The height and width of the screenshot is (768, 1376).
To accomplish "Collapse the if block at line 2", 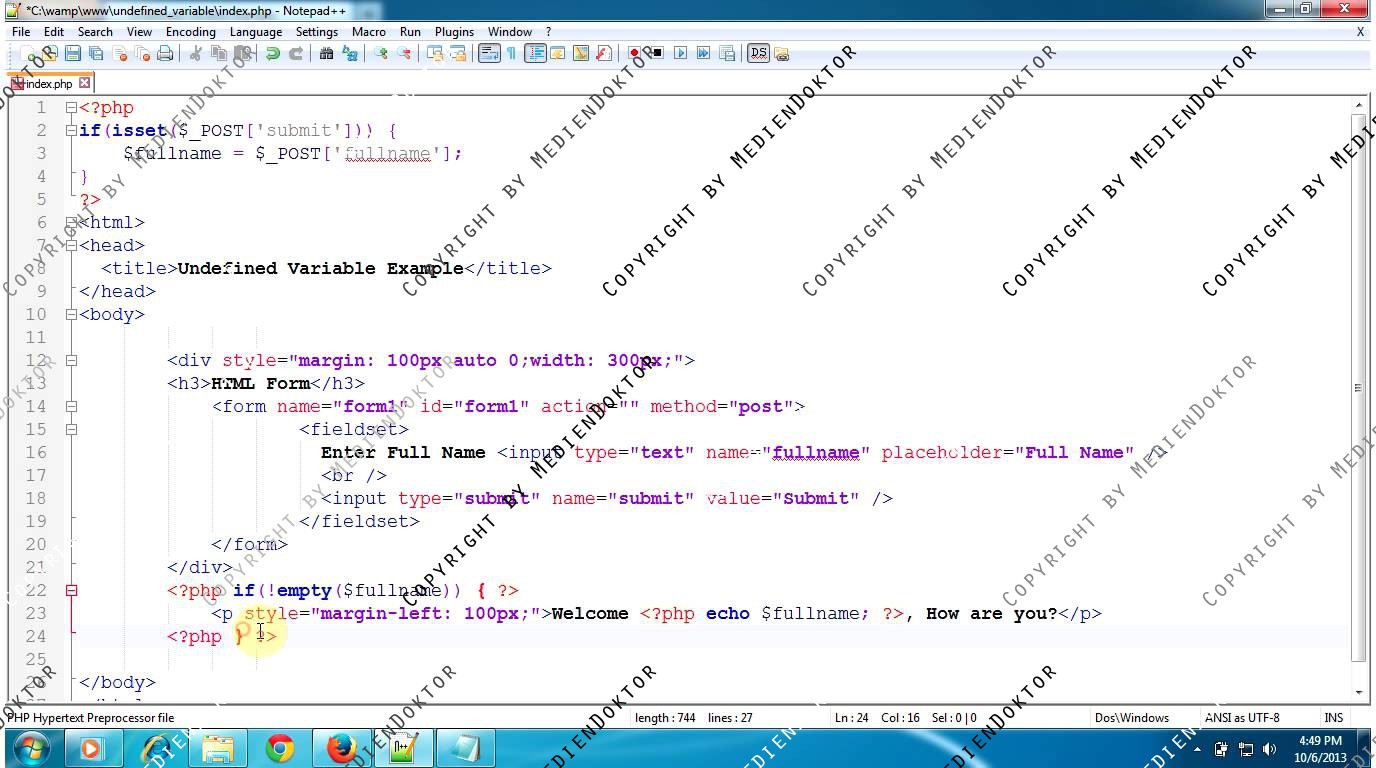I will [71, 130].
